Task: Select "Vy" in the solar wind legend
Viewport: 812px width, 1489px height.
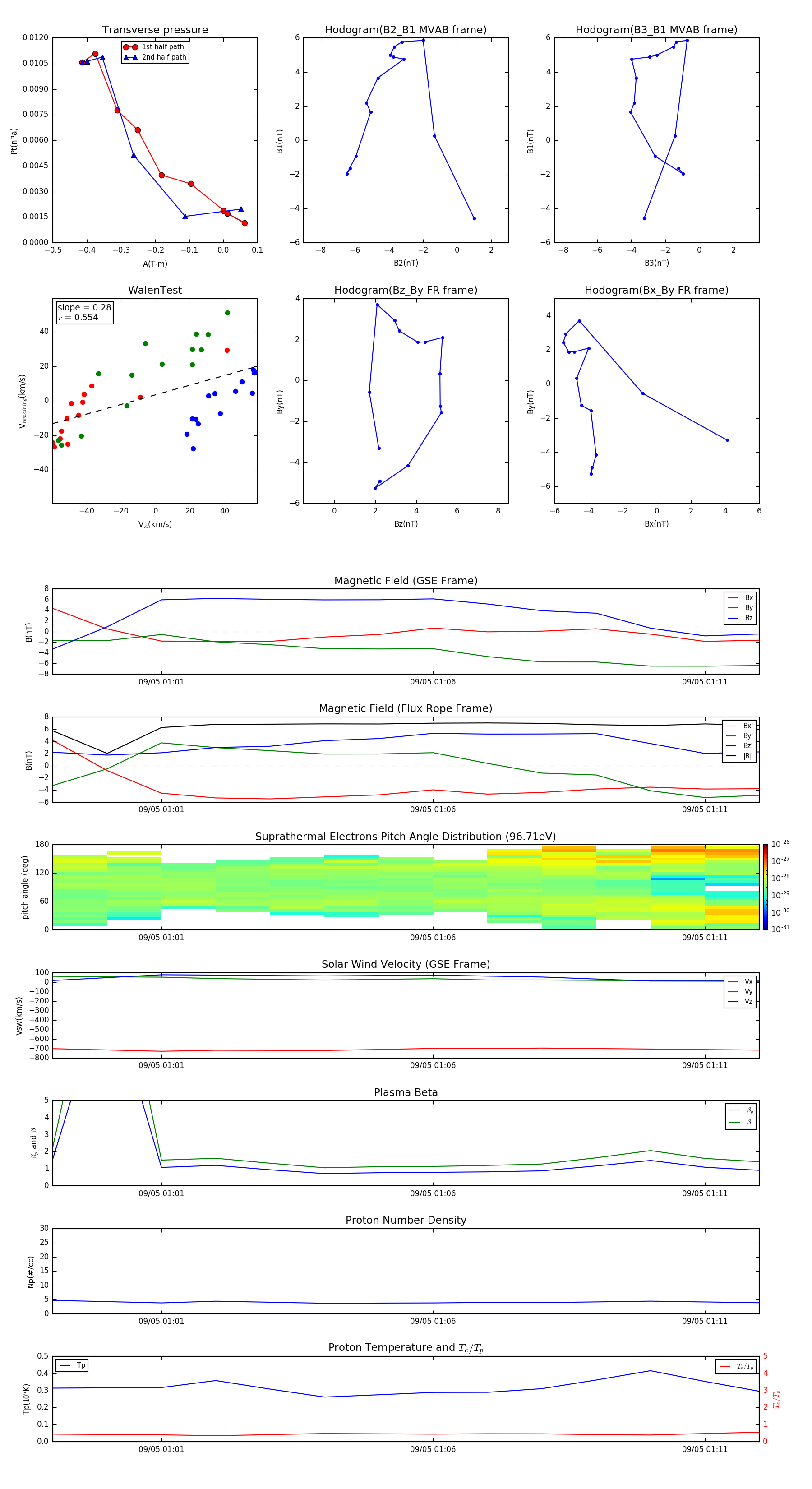Action: (741, 991)
